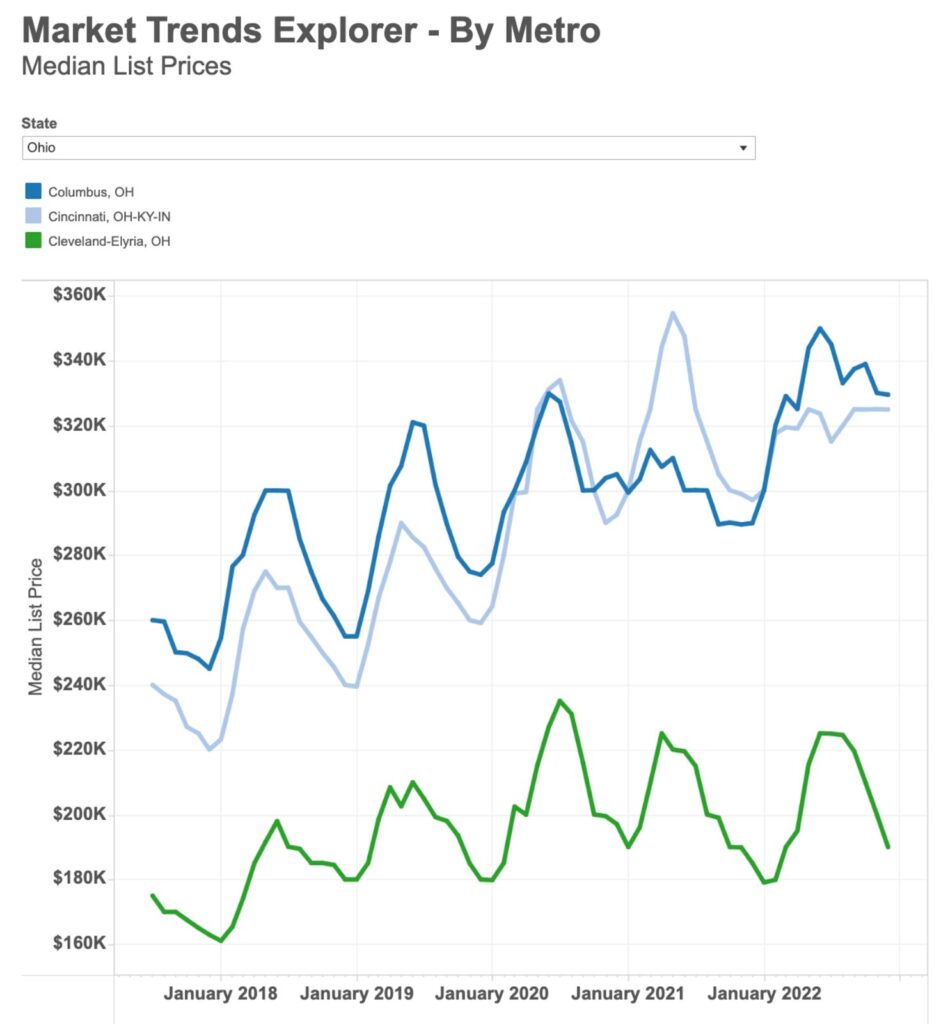Click the $160K y-axis label

pyautogui.click(x=79, y=944)
